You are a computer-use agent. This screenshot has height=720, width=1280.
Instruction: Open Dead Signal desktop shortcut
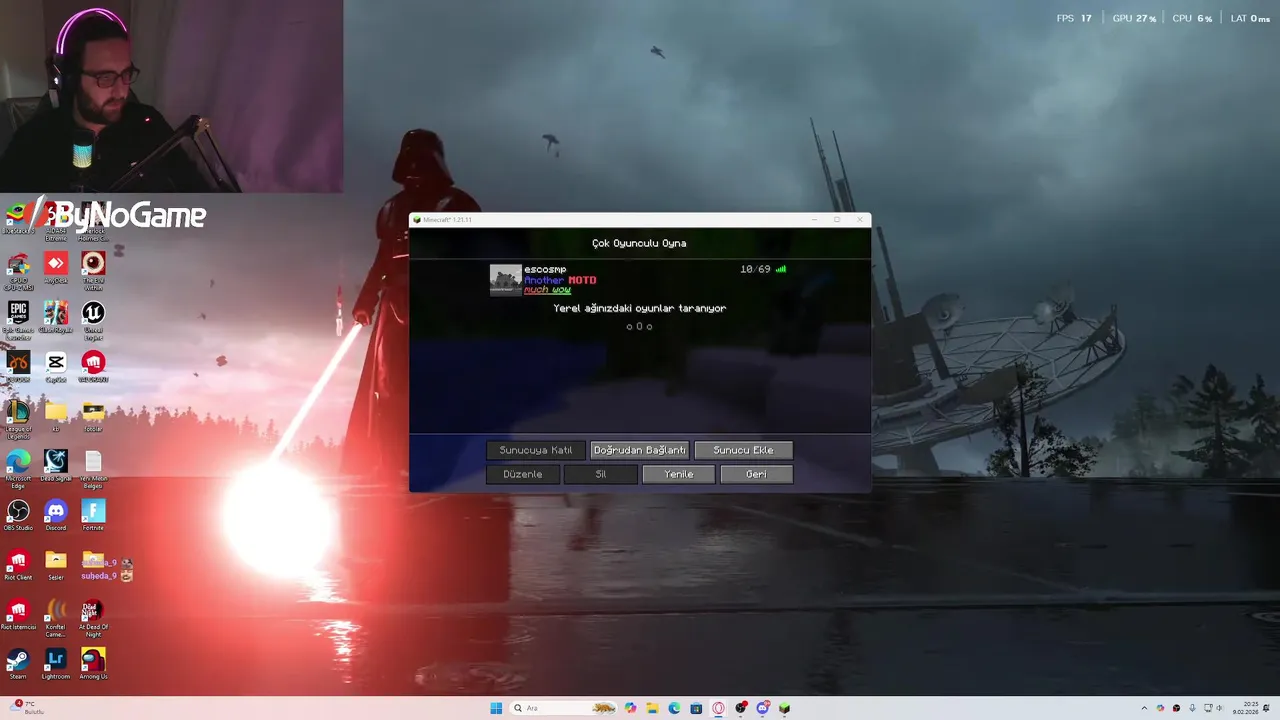point(56,465)
